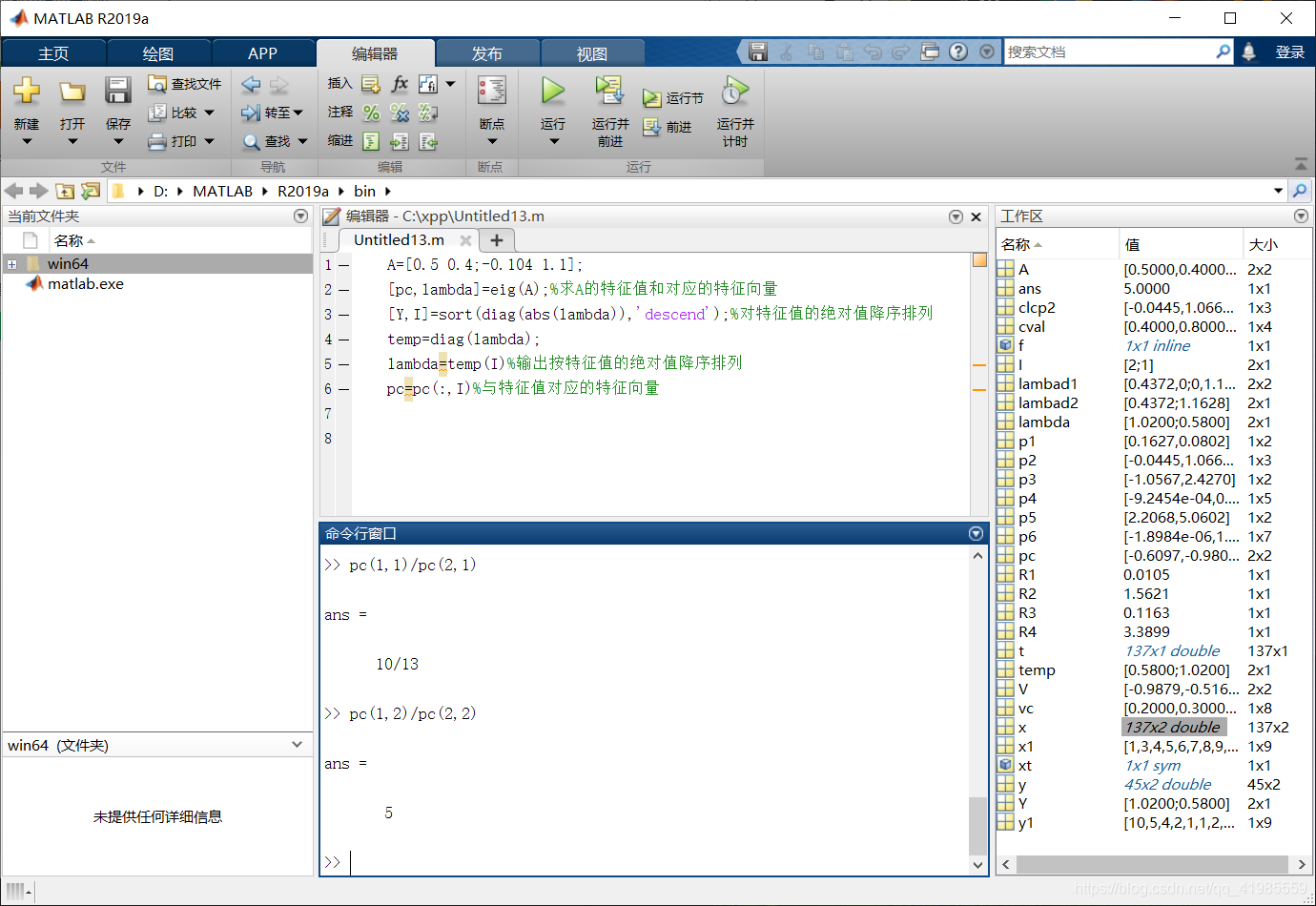Click Find Files (查找文件) in the ribbon

[x=185, y=84]
